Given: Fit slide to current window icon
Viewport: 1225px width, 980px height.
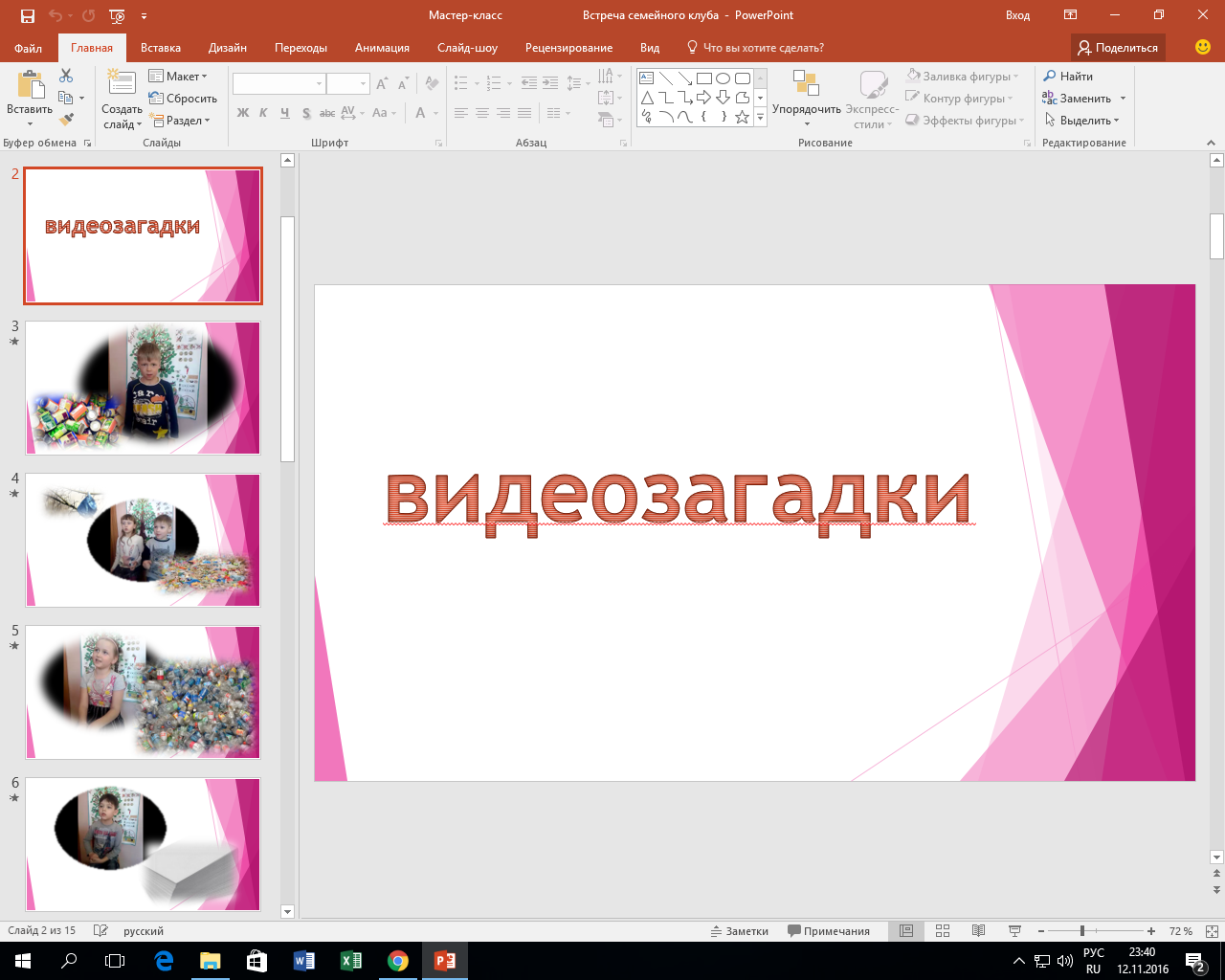Looking at the screenshot, I should coord(1211,931).
